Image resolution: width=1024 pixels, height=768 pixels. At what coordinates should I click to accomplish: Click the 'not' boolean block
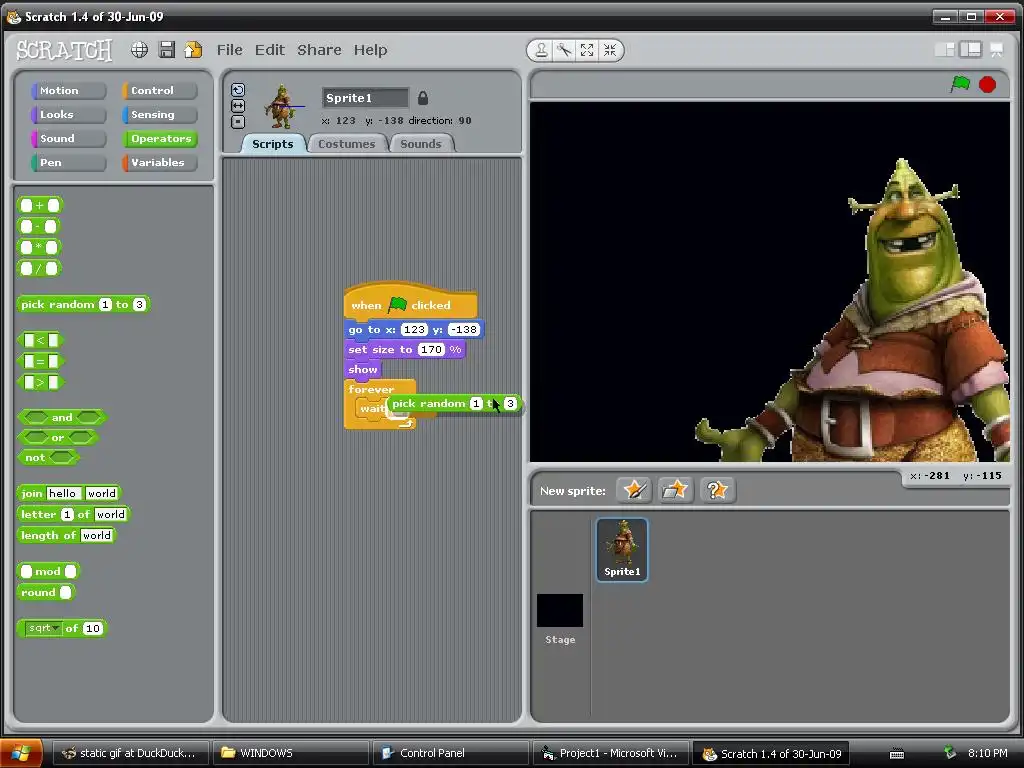[x=49, y=458]
